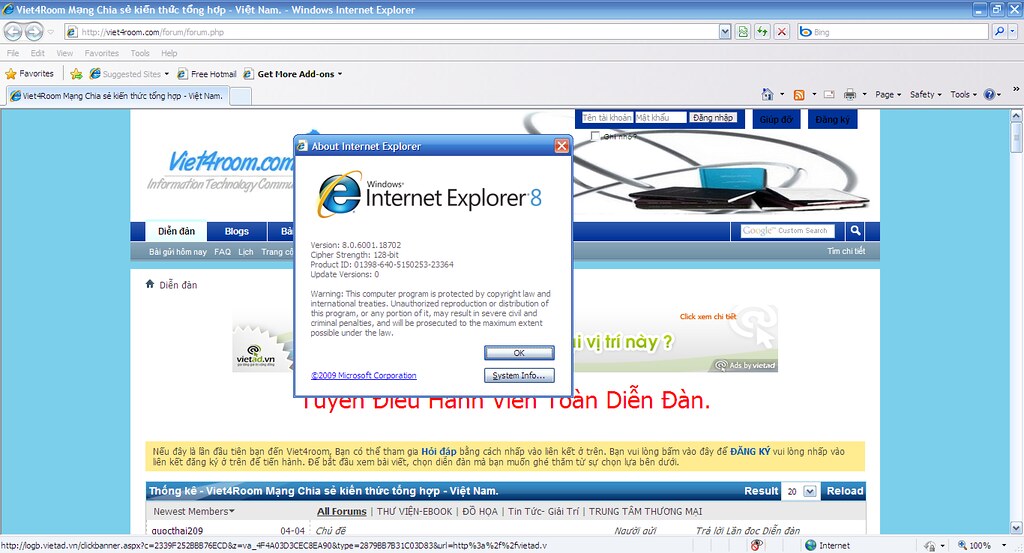This screenshot has width=1024, height=553.
Task: Click the site search magnifier icon
Action: point(855,230)
